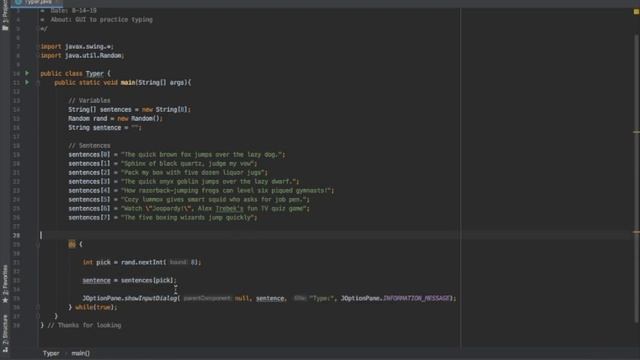Click 'import javax.swing.*;' line
Image resolution: width=640 pixels, height=360 pixels.
click(77, 47)
